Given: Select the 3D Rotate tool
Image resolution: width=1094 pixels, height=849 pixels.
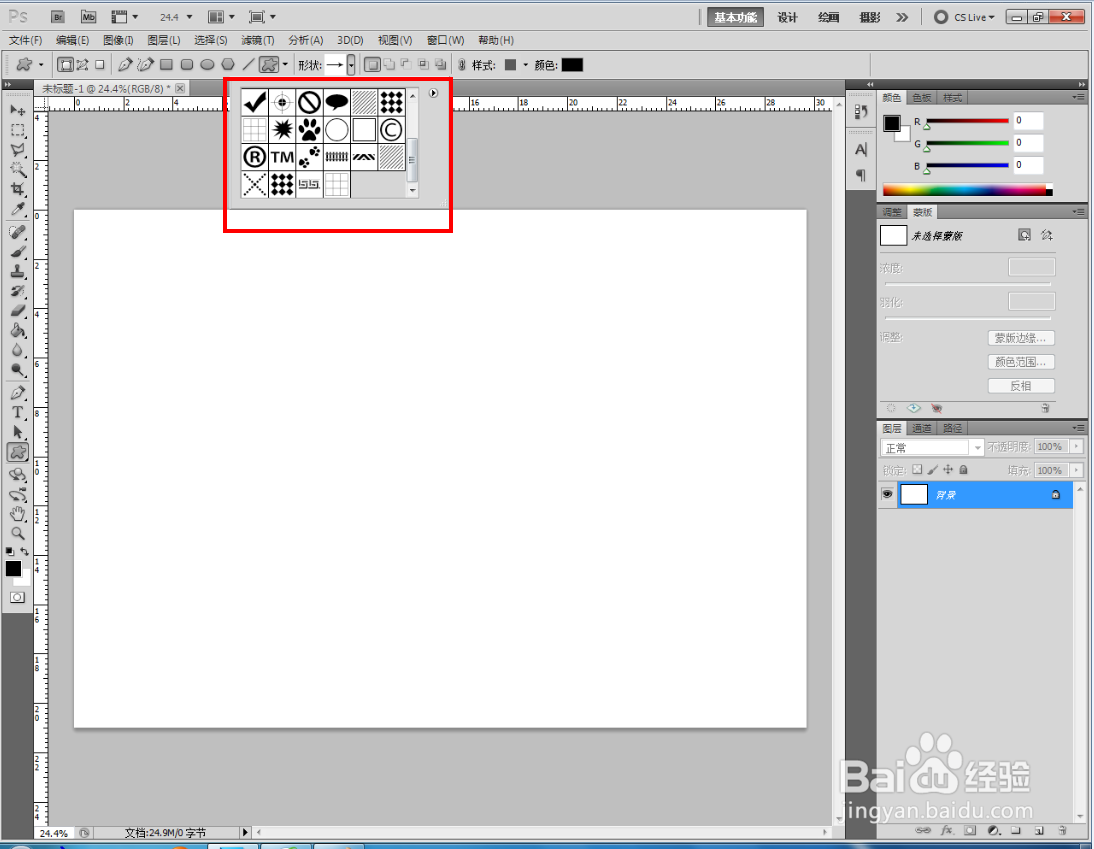Looking at the screenshot, I should pos(17,475).
